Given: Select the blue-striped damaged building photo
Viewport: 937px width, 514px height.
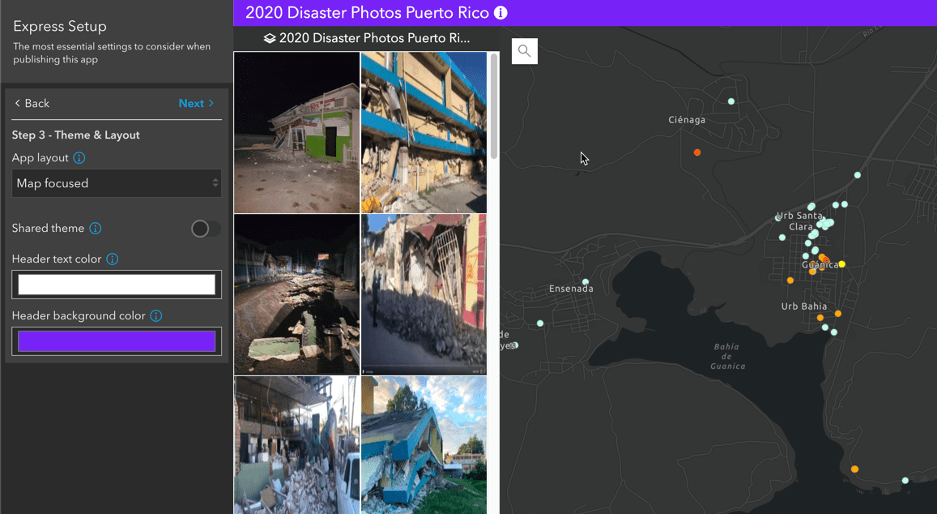Looking at the screenshot, I should (x=424, y=132).
